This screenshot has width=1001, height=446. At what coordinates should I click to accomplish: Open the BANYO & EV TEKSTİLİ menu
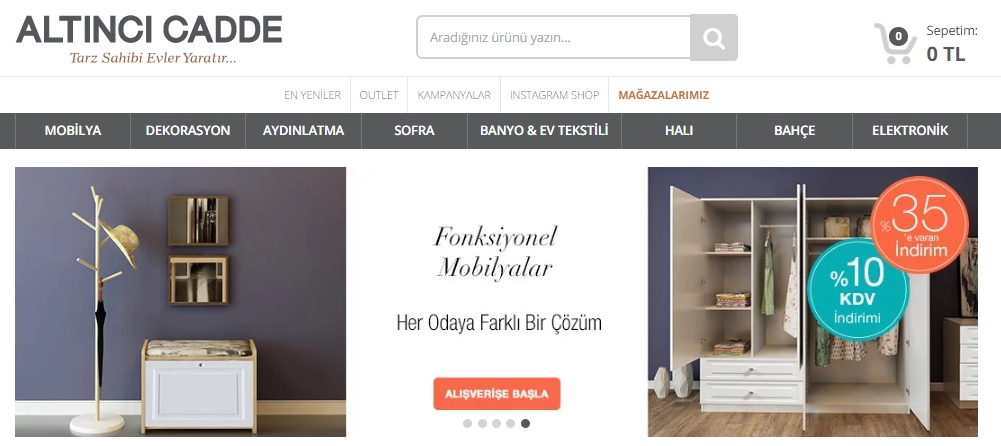(x=544, y=131)
